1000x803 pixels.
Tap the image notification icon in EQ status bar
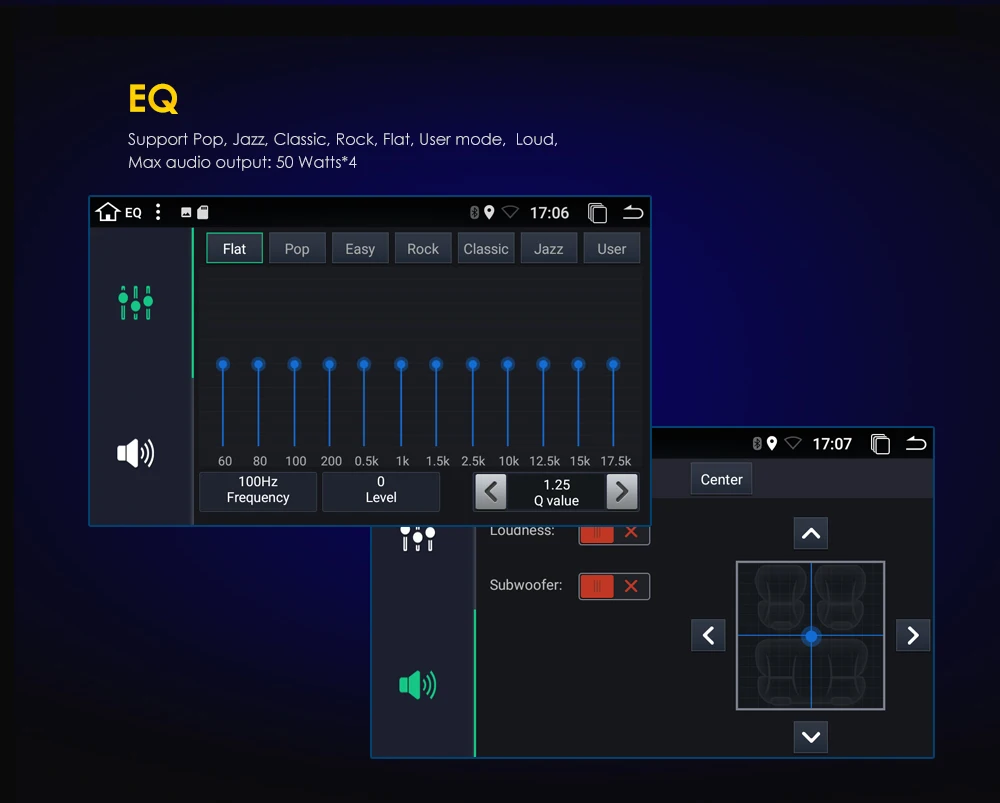[186, 212]
